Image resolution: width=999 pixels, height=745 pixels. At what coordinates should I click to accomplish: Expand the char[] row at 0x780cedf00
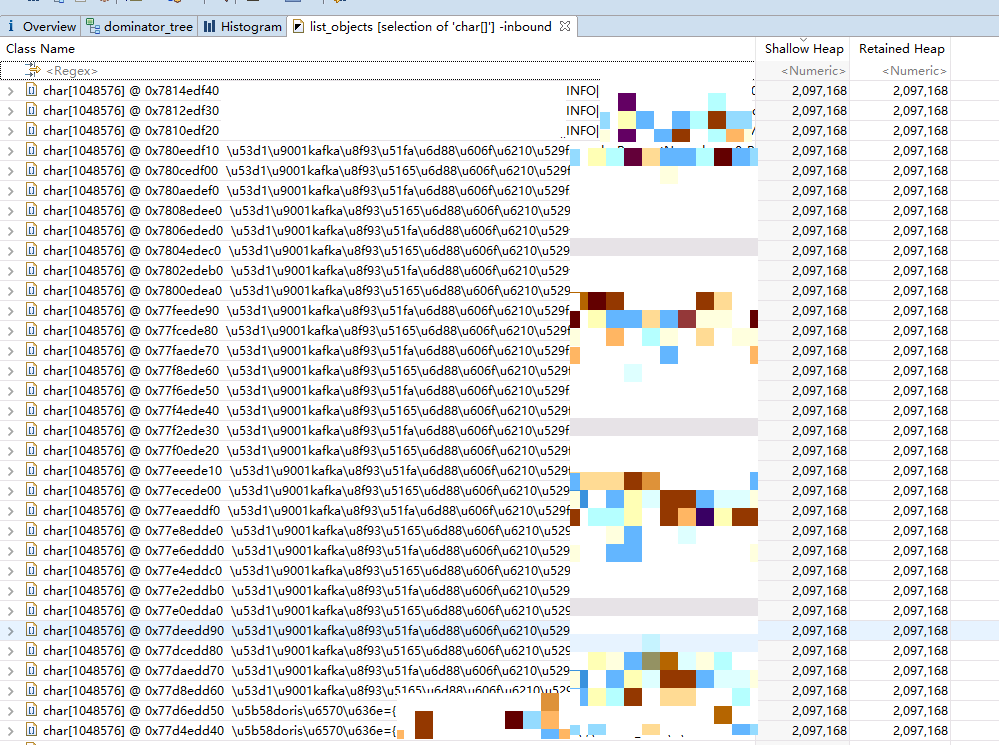(10, 171)
